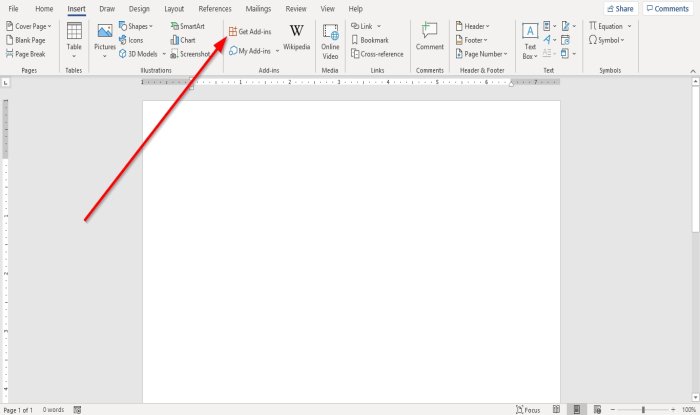Switch to the Layout tab
Image resolution: width=700 pixels, height=415 pixels.
coord(174,8)
